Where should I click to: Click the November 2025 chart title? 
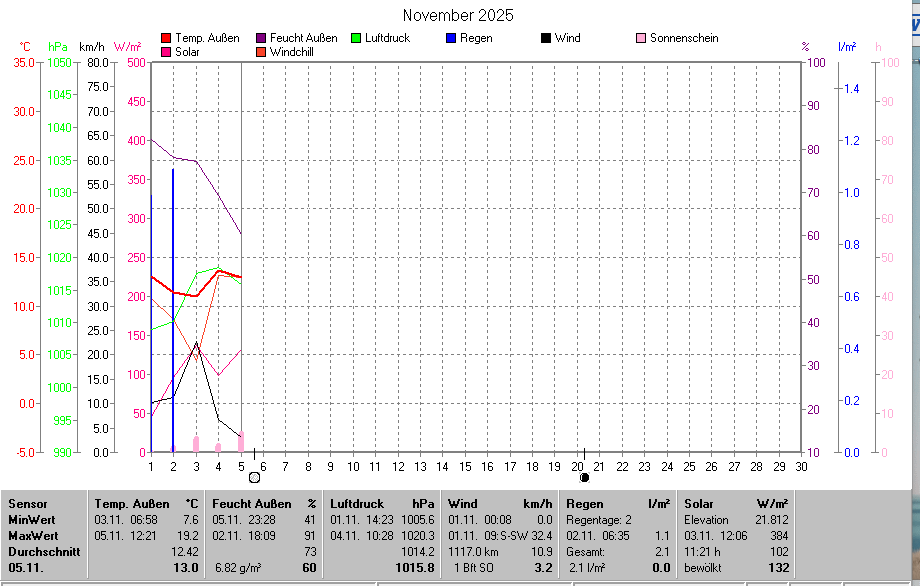[x=458, y=15]
